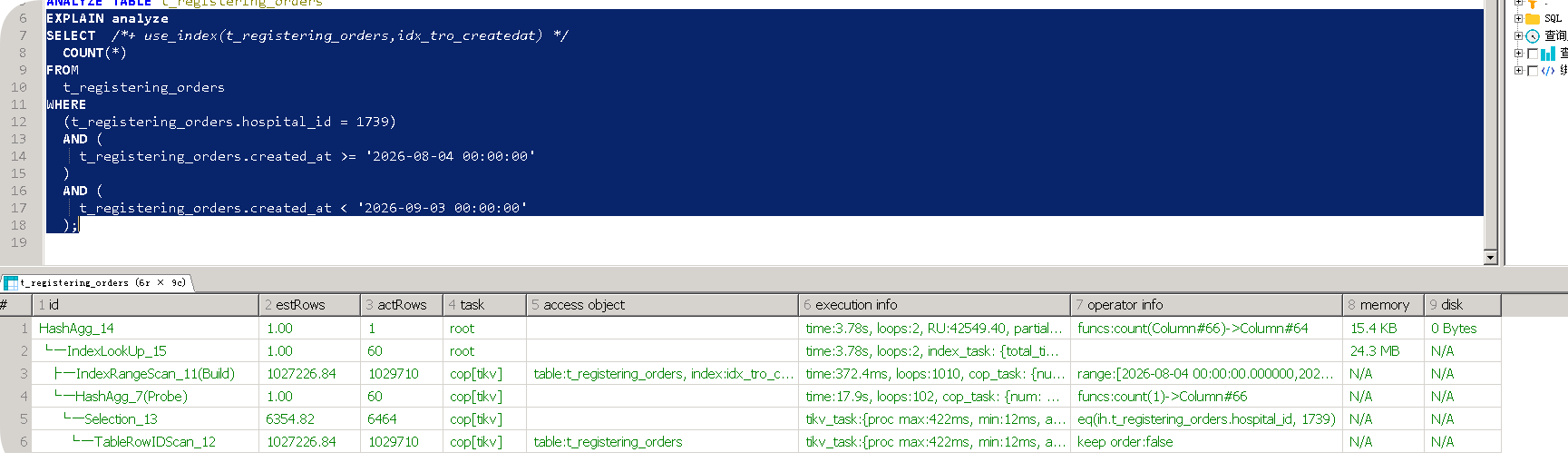Tick the checkbox beside the code brackets icon
The height and width of the screenshot is (472, 1568).
click(1533, 71)
